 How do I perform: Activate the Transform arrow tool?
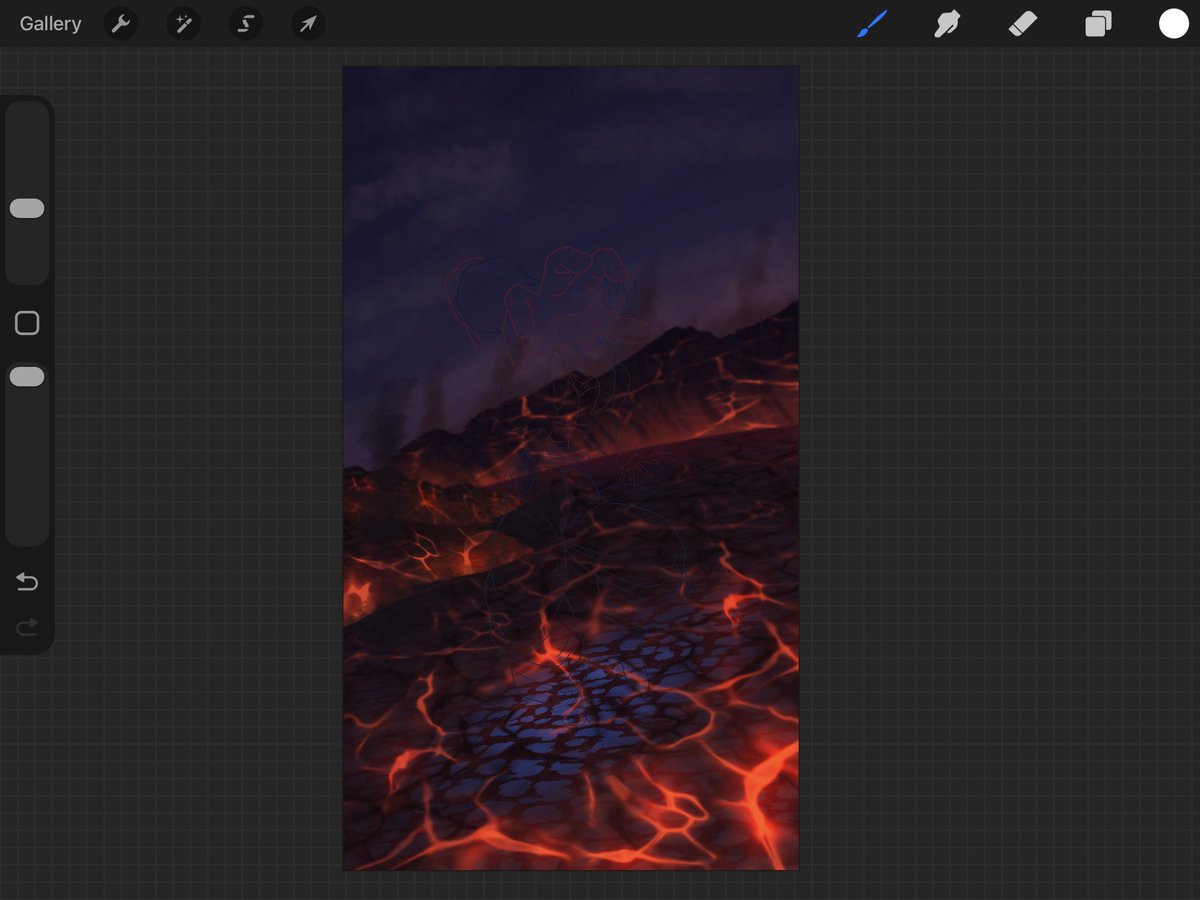308,24
